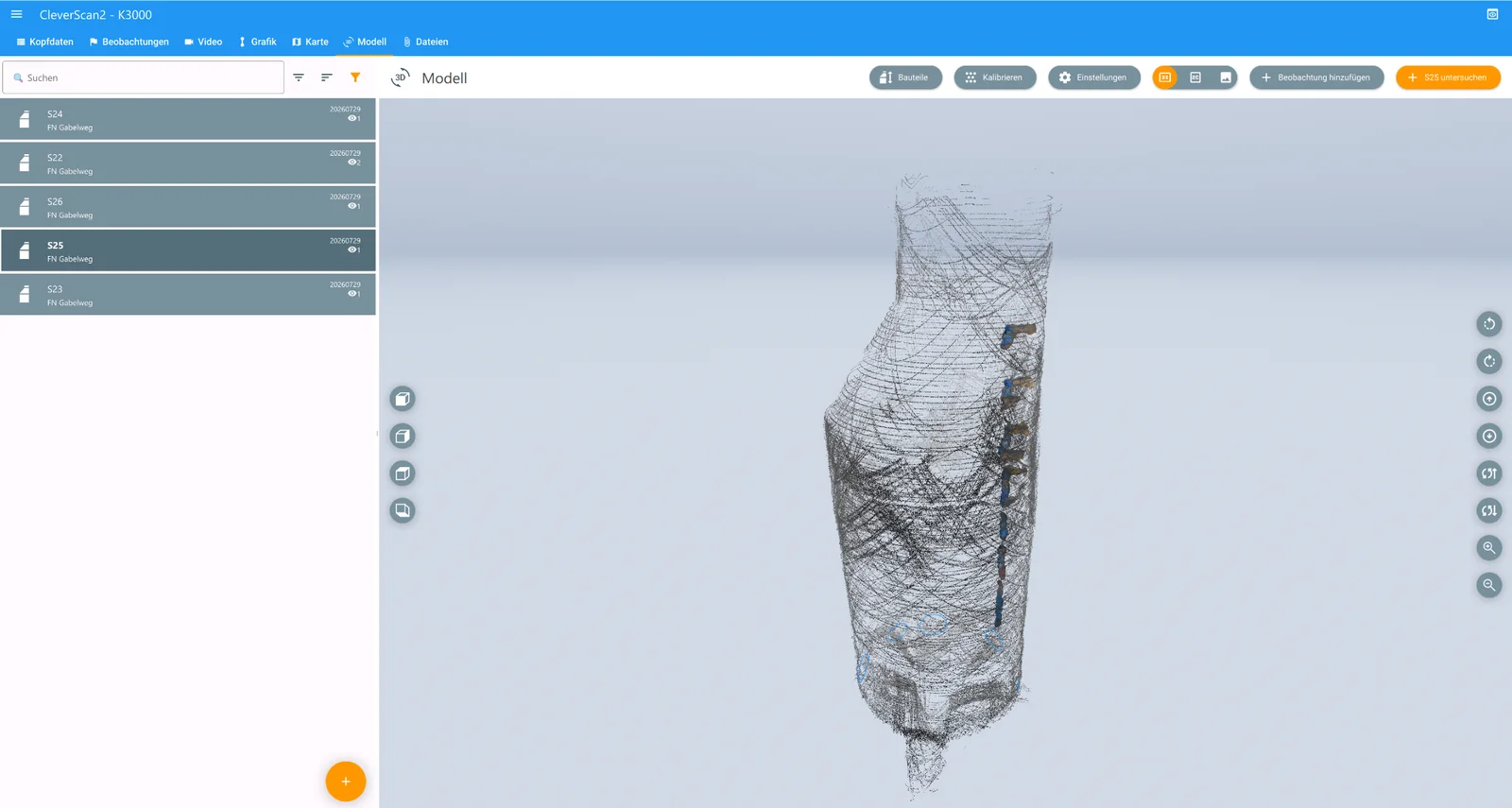Image resolution: width=1512 pixels, height=808 pixels.
Task: Open Einstellungen settings
Action: (x=1094, y=77)
